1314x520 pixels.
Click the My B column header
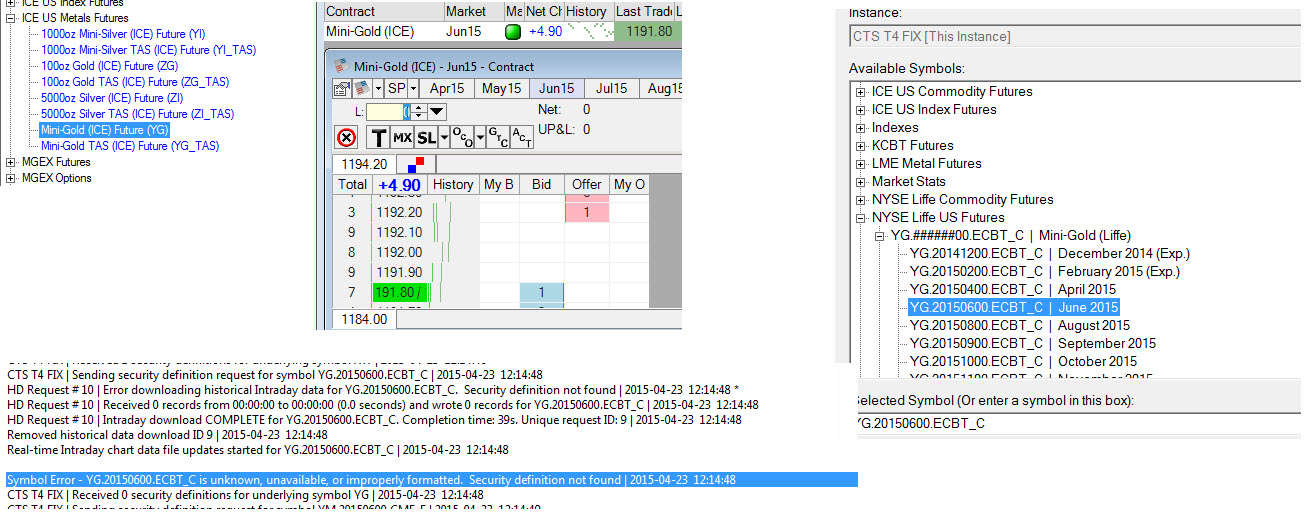click(x=499, y=184)
